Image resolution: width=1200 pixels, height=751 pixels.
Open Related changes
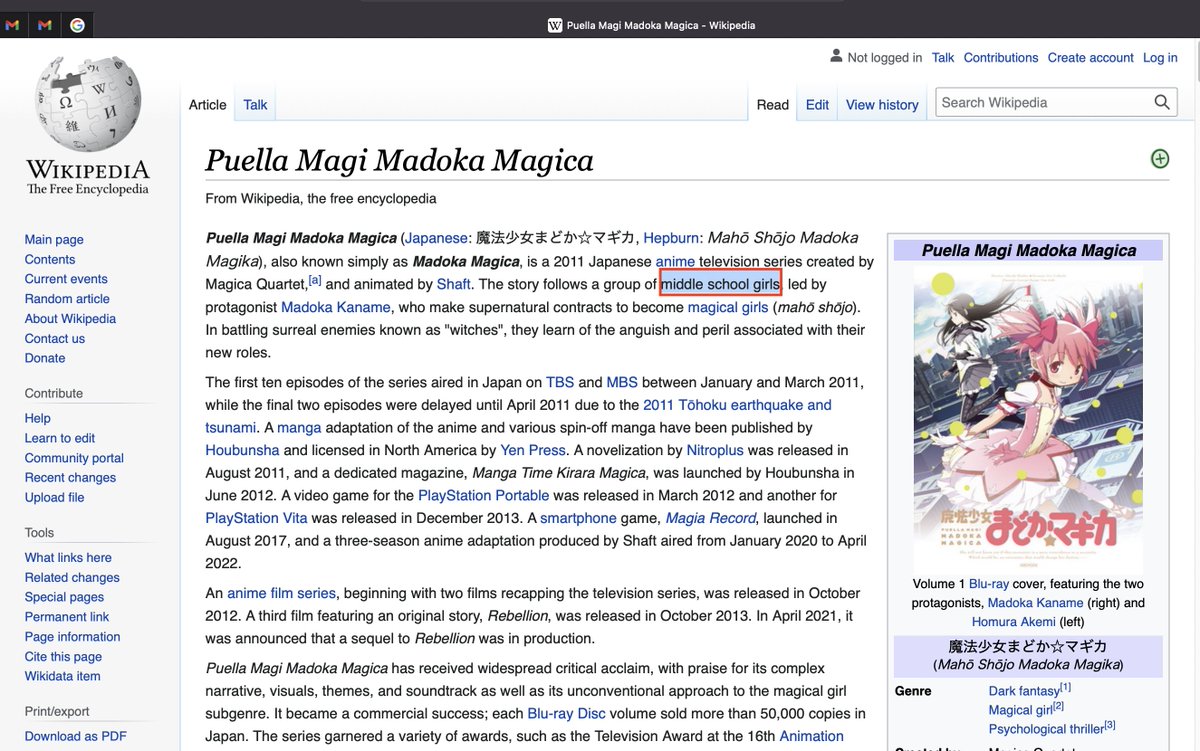pos(72,577)
